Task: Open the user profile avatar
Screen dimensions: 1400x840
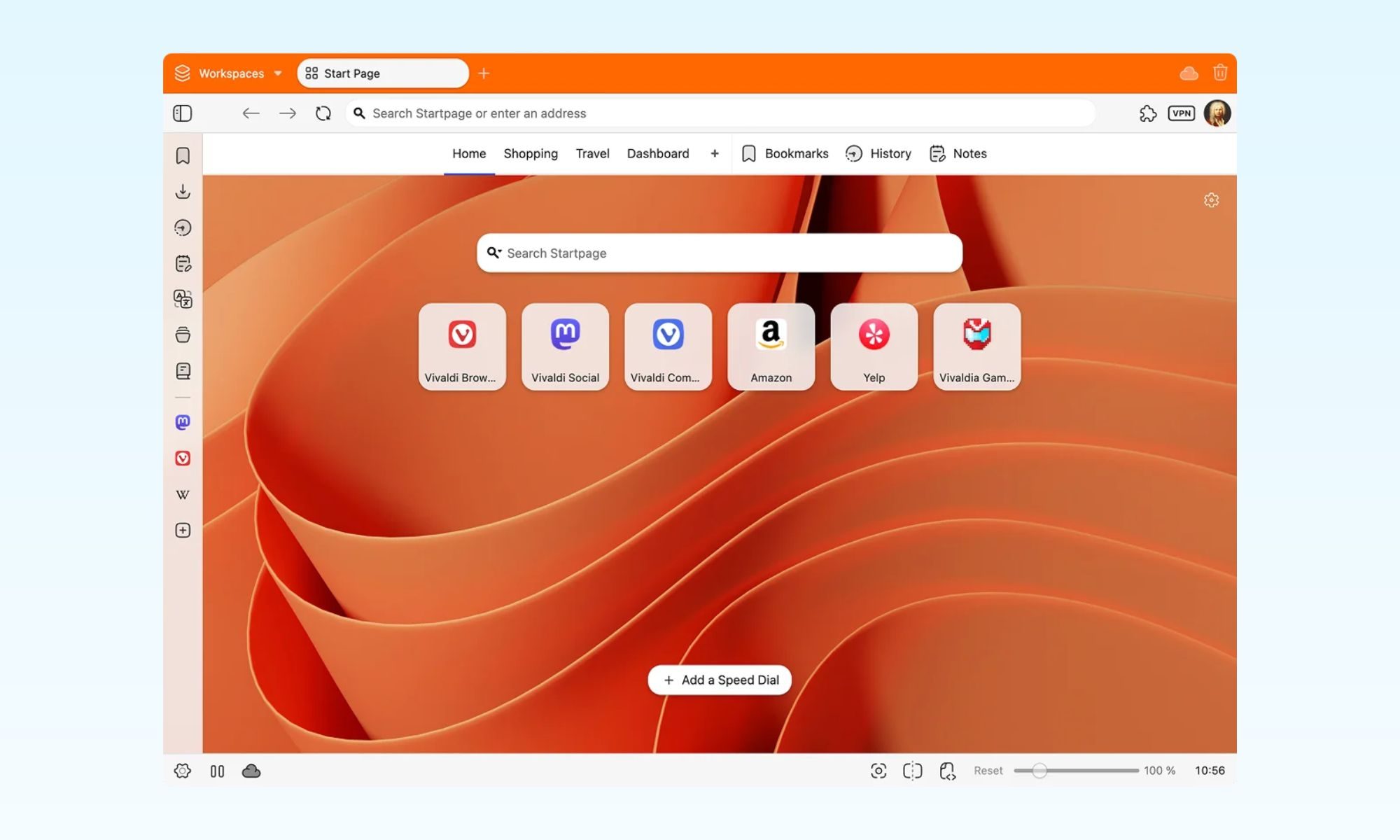Action: click(1217, 113)
